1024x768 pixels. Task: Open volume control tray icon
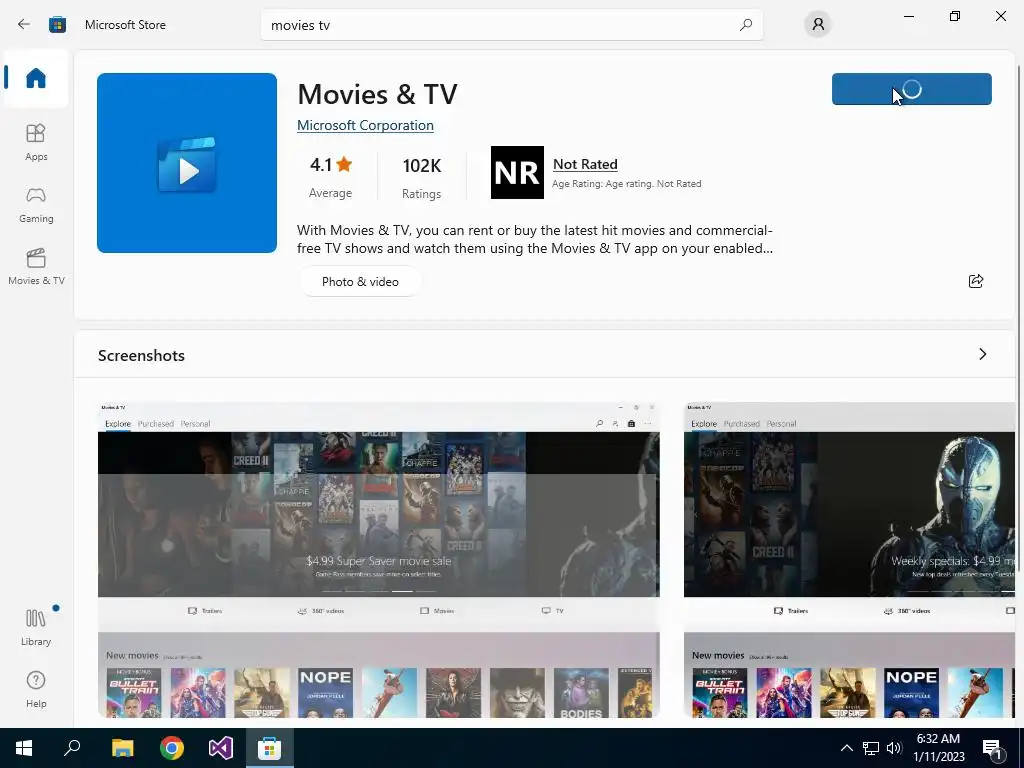(894, 748)
